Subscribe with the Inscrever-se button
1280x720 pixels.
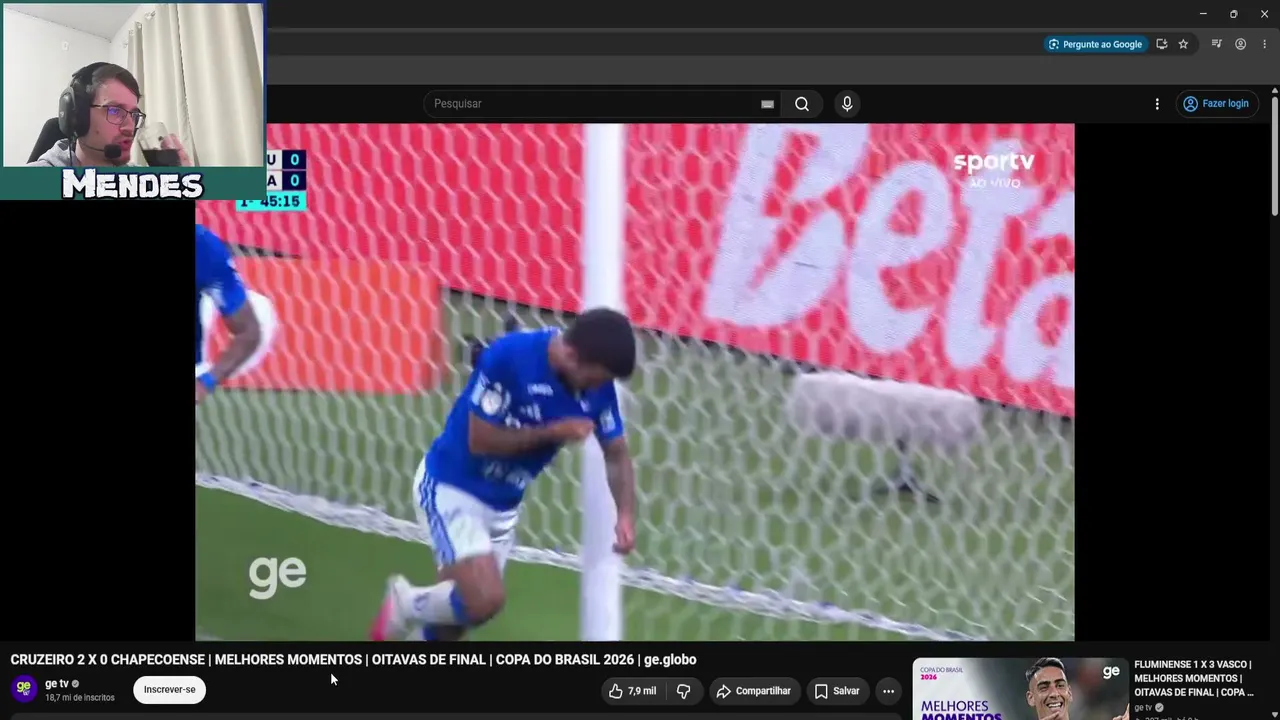169,690
